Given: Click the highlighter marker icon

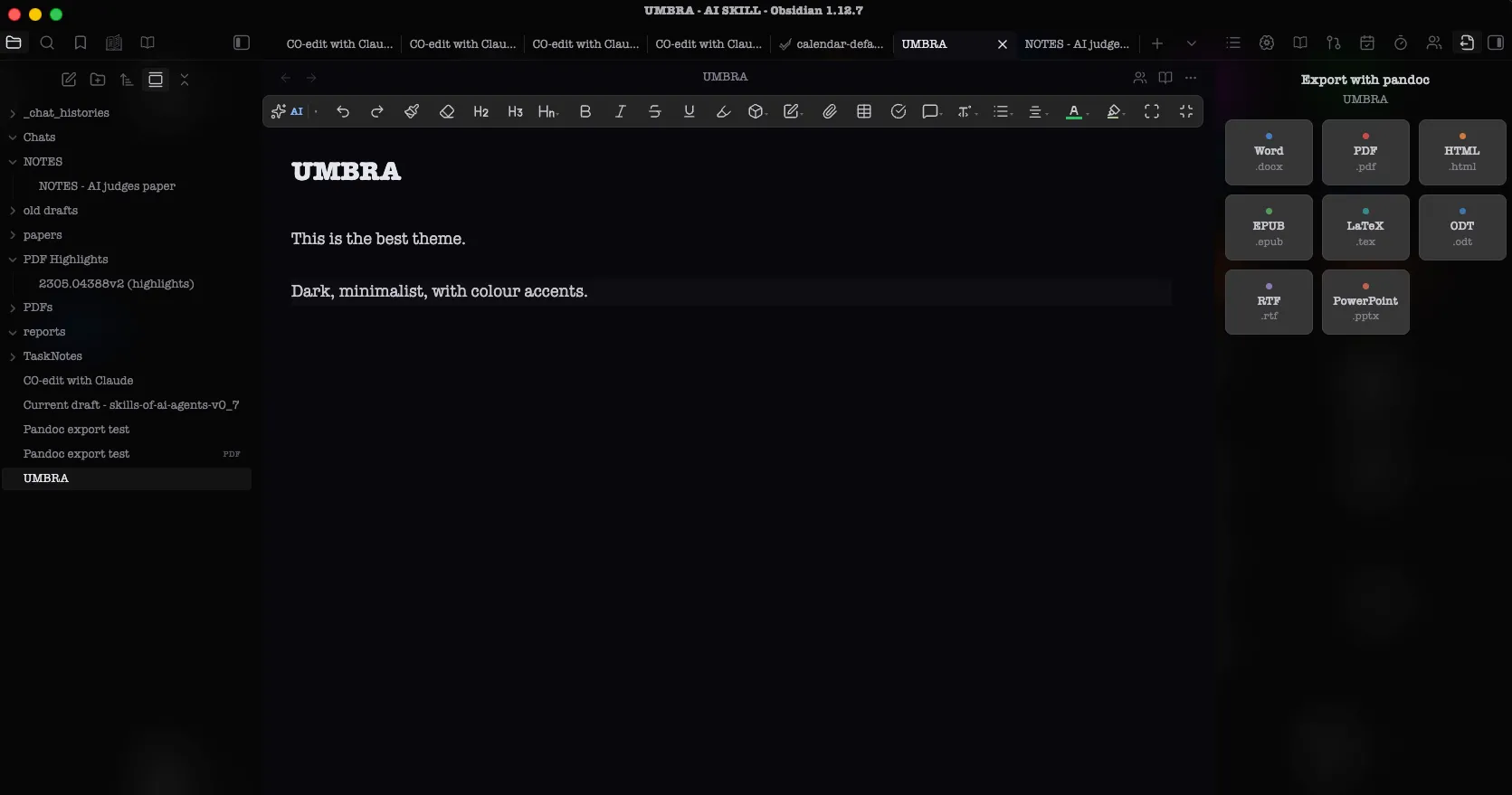Looking at the screenshot, I should [724, 111].
